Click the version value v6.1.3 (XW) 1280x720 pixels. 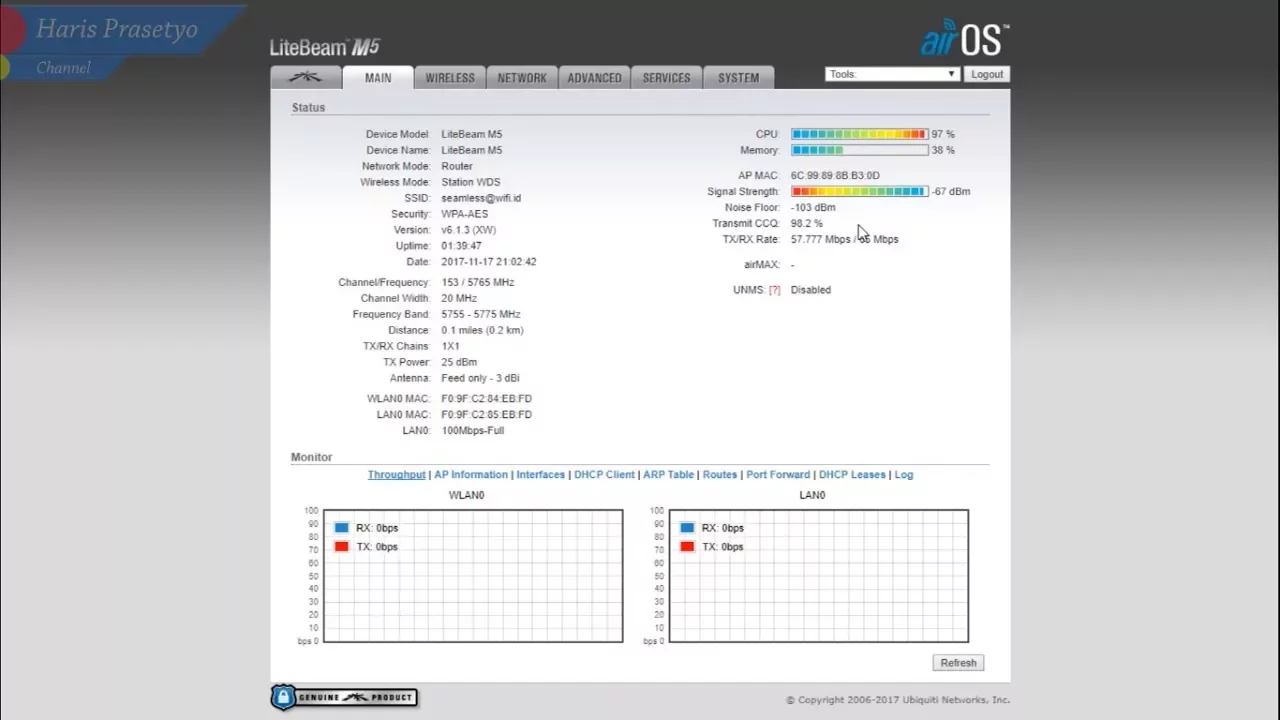click(x=469, y=230)
